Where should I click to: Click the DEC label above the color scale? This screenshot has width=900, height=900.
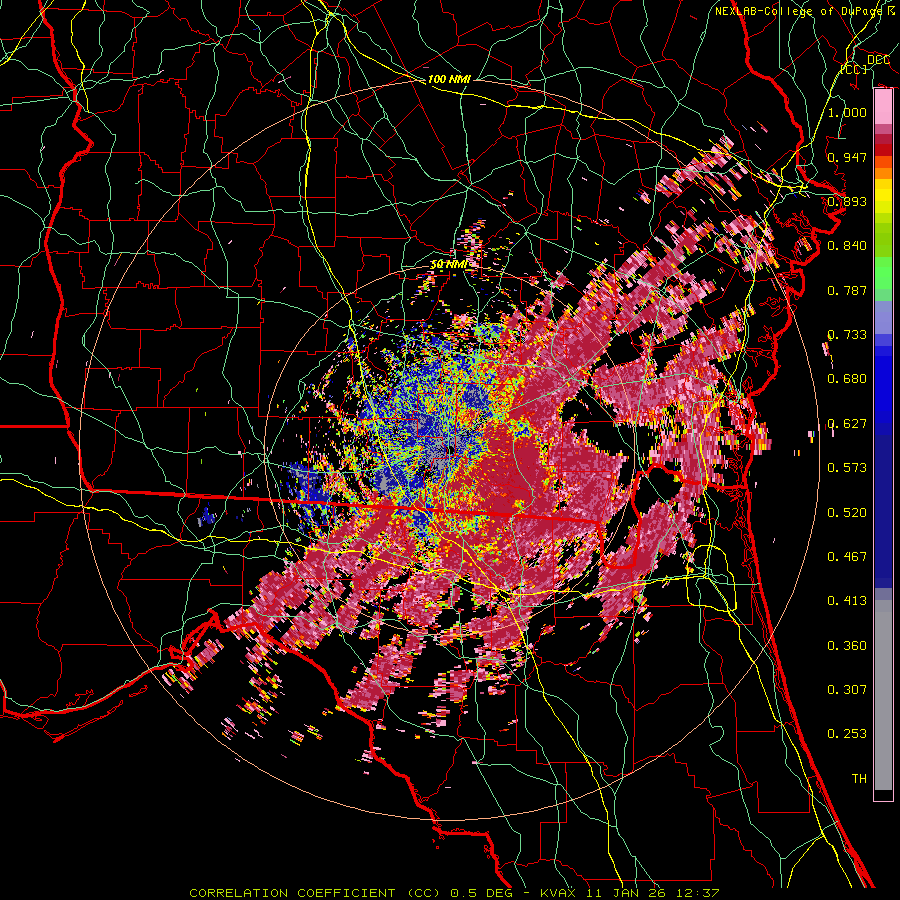tap(878, 60)
